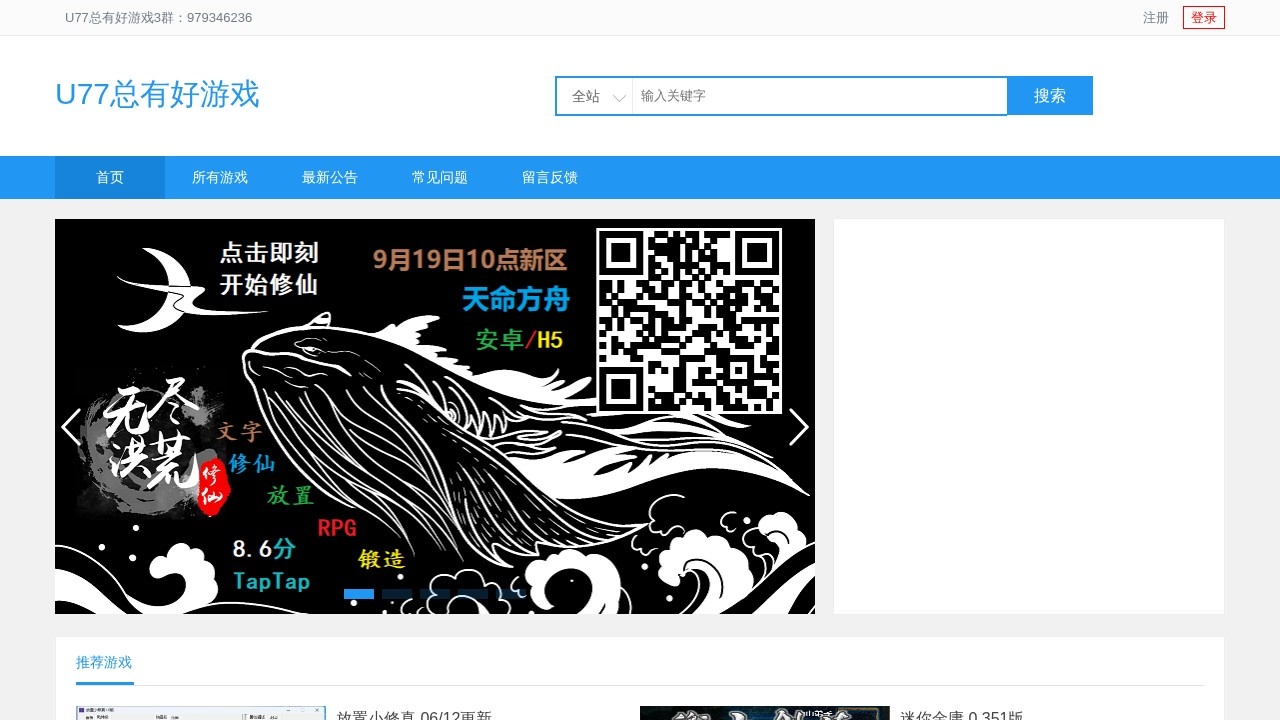
Task: Select the first carousel indicator dot
Action: tap(358, 593)
